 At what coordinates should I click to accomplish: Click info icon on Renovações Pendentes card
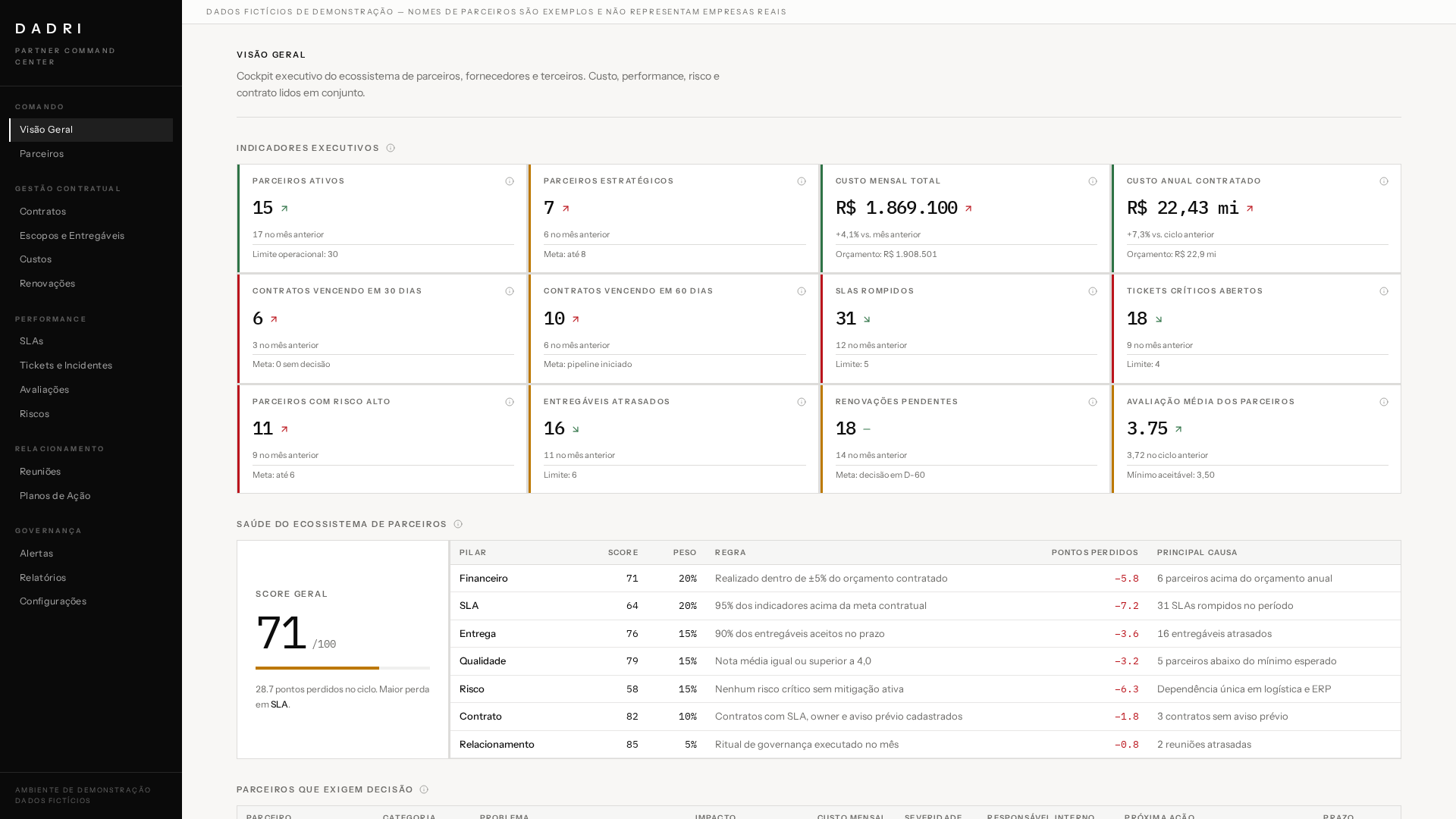point(1093,402)
